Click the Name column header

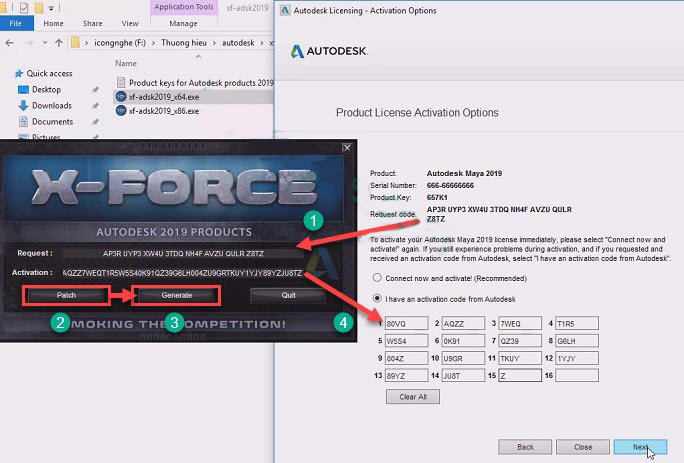[126, 63]
